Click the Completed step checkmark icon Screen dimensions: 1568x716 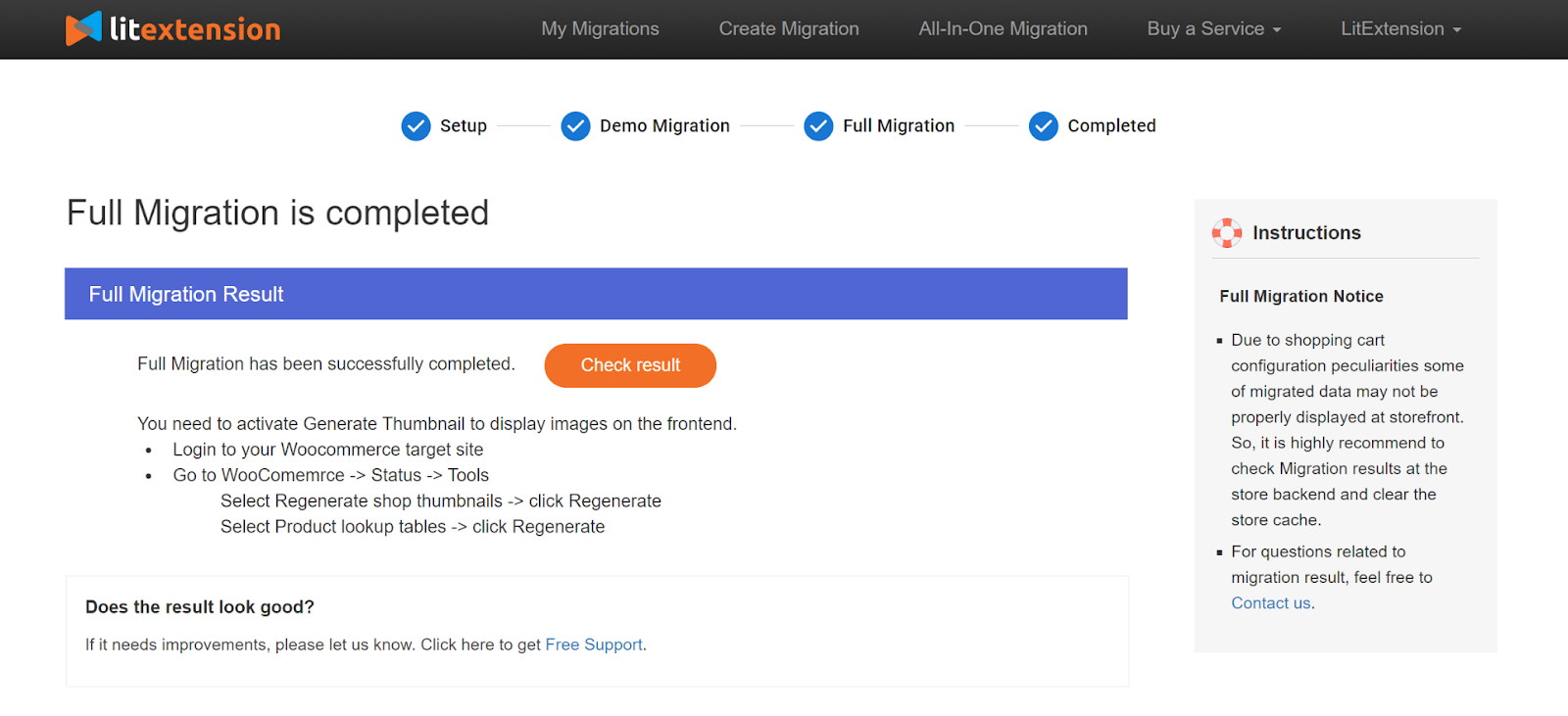coord(1044,126)
